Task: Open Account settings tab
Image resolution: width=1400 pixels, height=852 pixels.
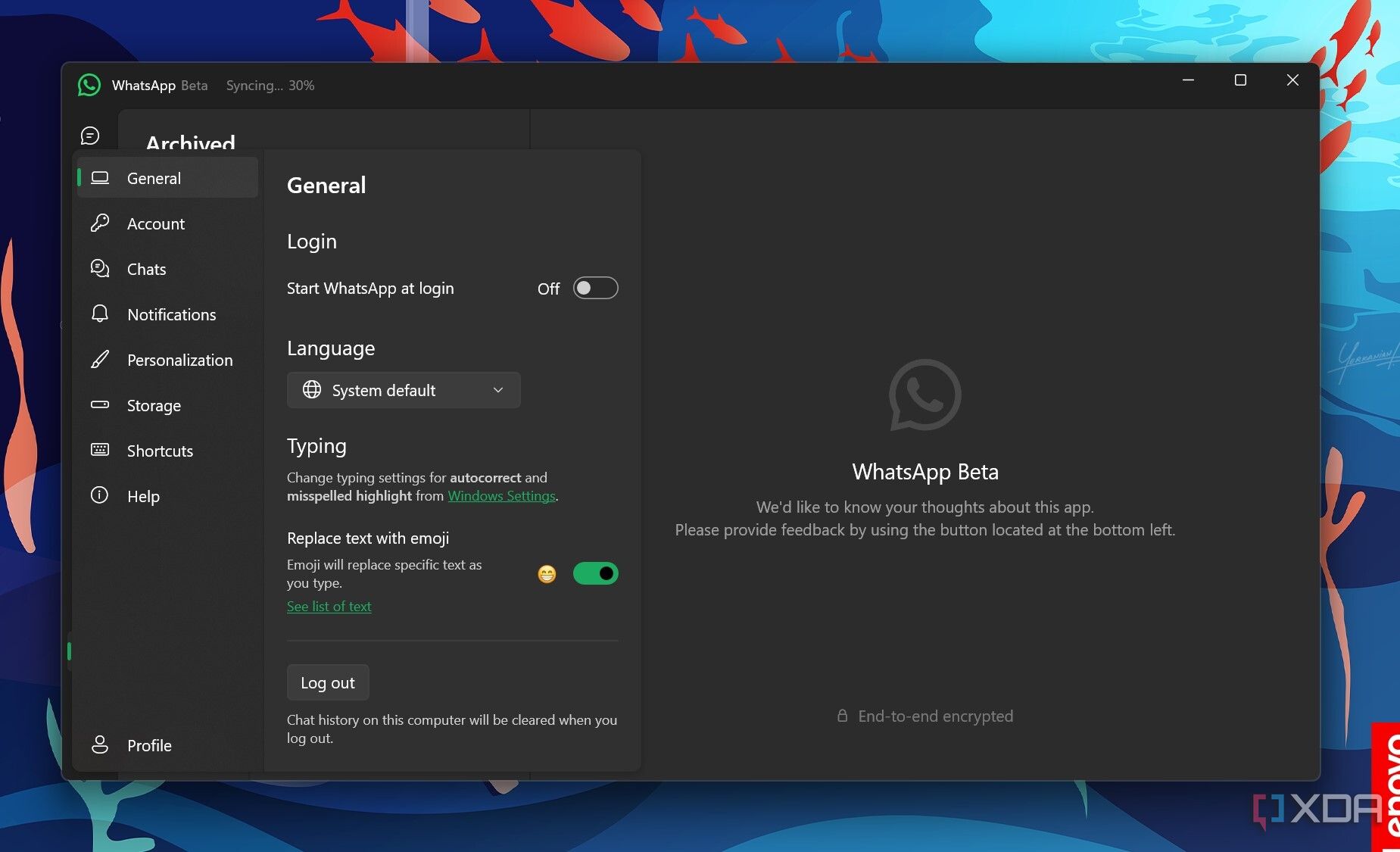Action: point(168,223)
